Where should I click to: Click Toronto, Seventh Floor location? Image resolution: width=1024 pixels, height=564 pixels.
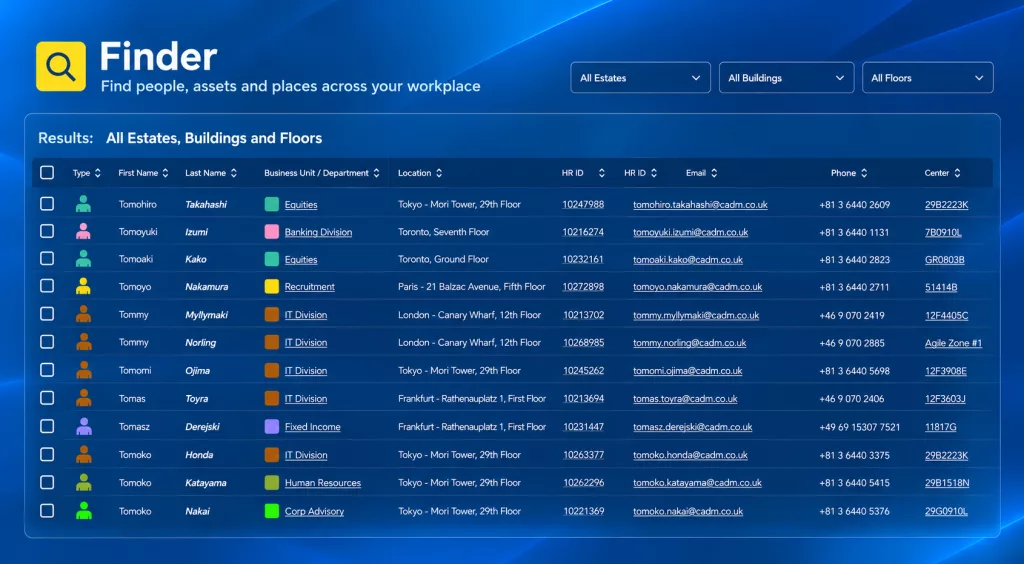[x=443, y=232]
